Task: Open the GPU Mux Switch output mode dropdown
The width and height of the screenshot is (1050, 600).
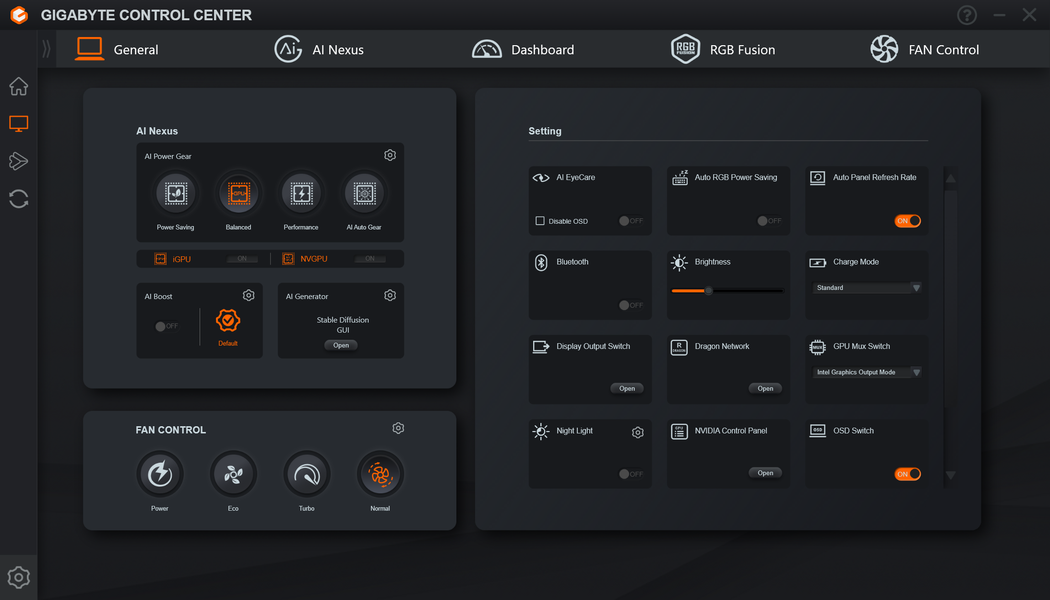Action: 867,372
